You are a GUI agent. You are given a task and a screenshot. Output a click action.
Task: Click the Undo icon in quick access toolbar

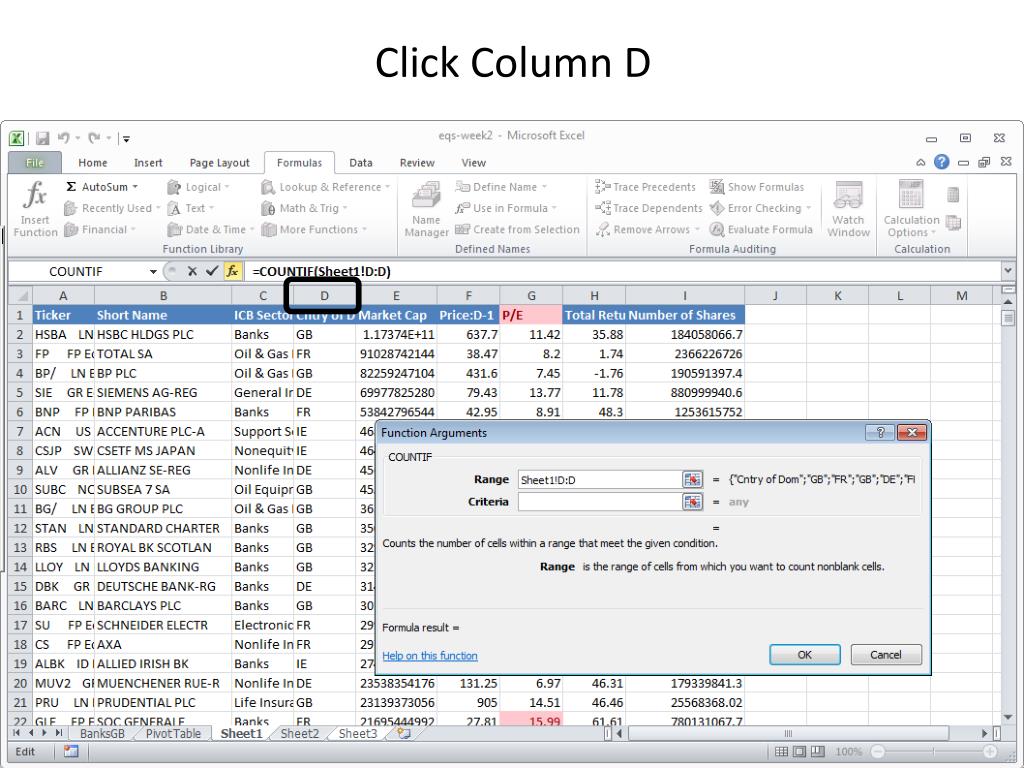tap(63, 138)
